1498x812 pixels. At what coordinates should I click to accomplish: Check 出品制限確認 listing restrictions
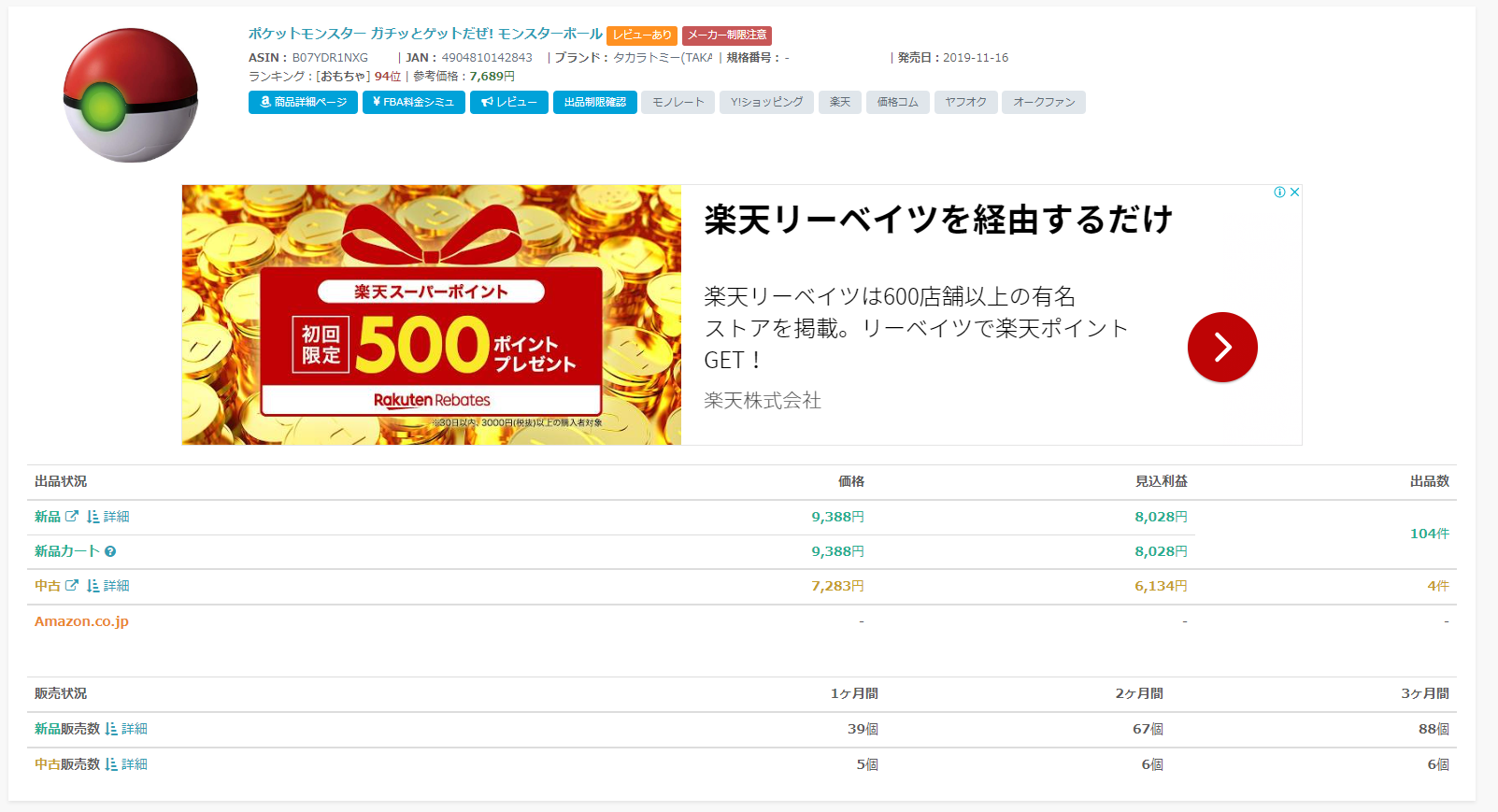tap(594, 102)
